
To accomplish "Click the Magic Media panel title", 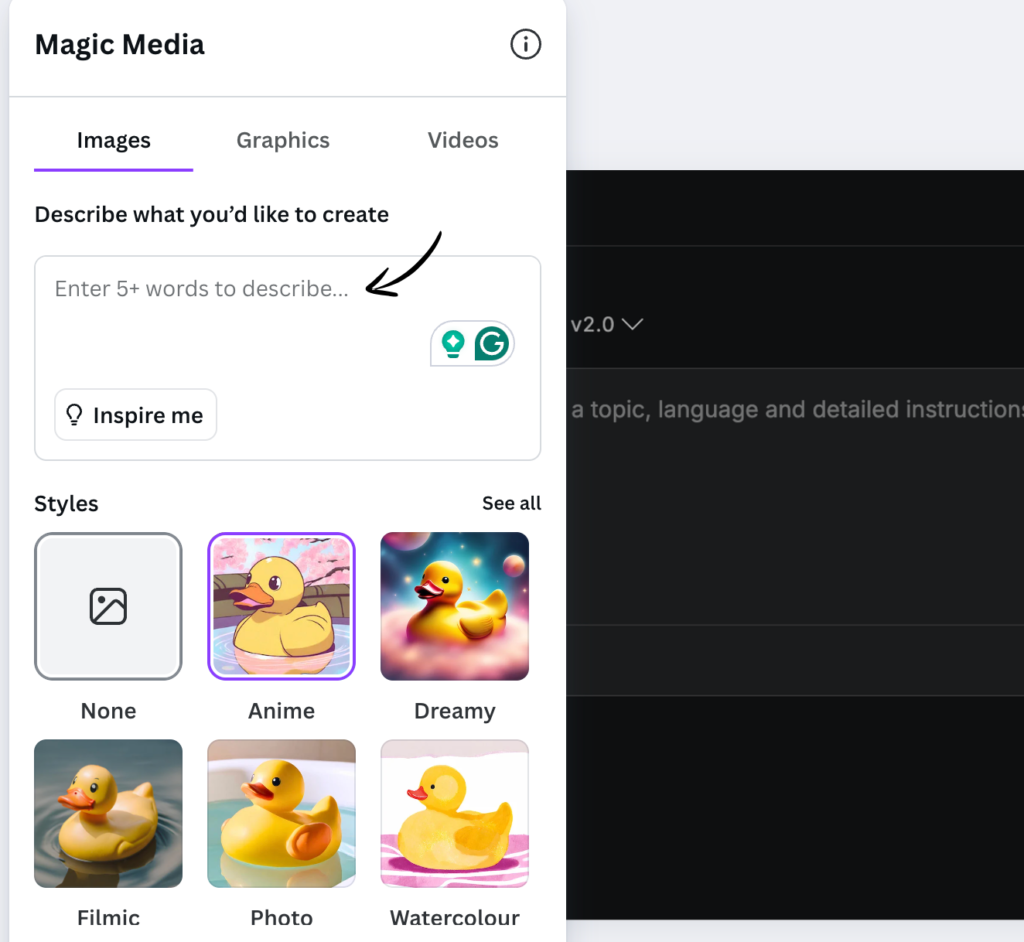I will click(x=120, y=45).
